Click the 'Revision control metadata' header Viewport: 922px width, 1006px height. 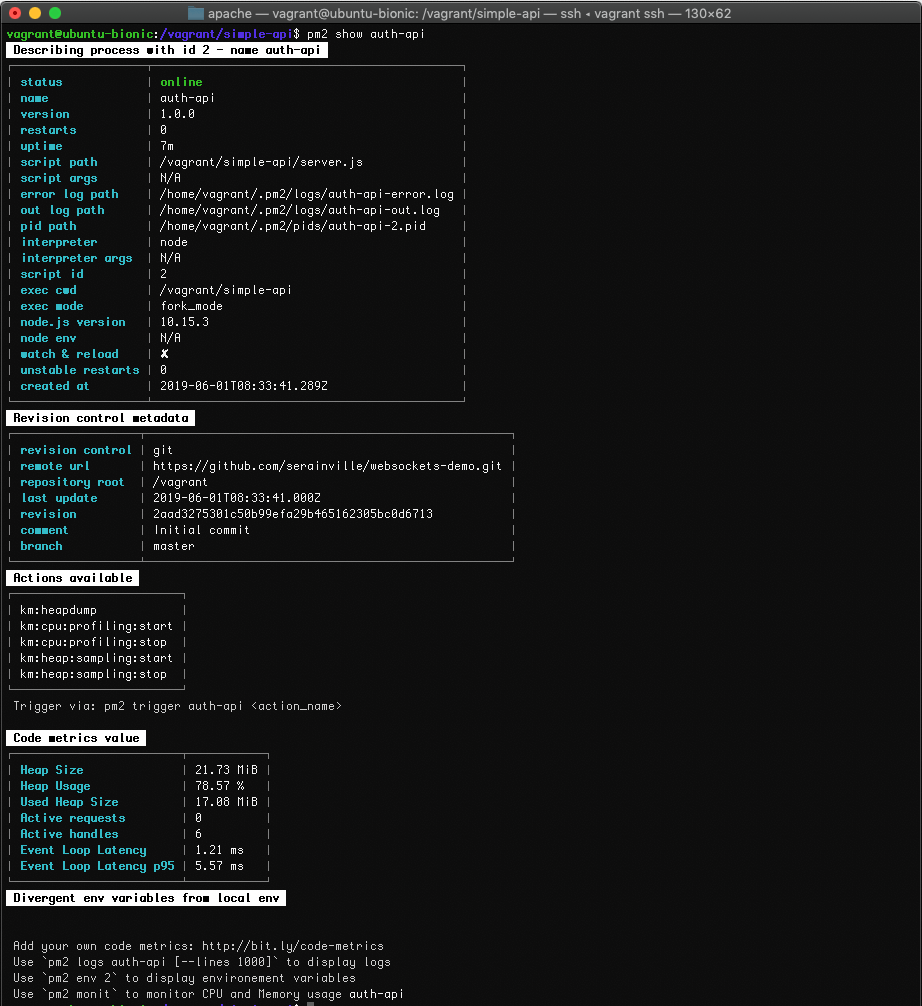pos(101,418)
